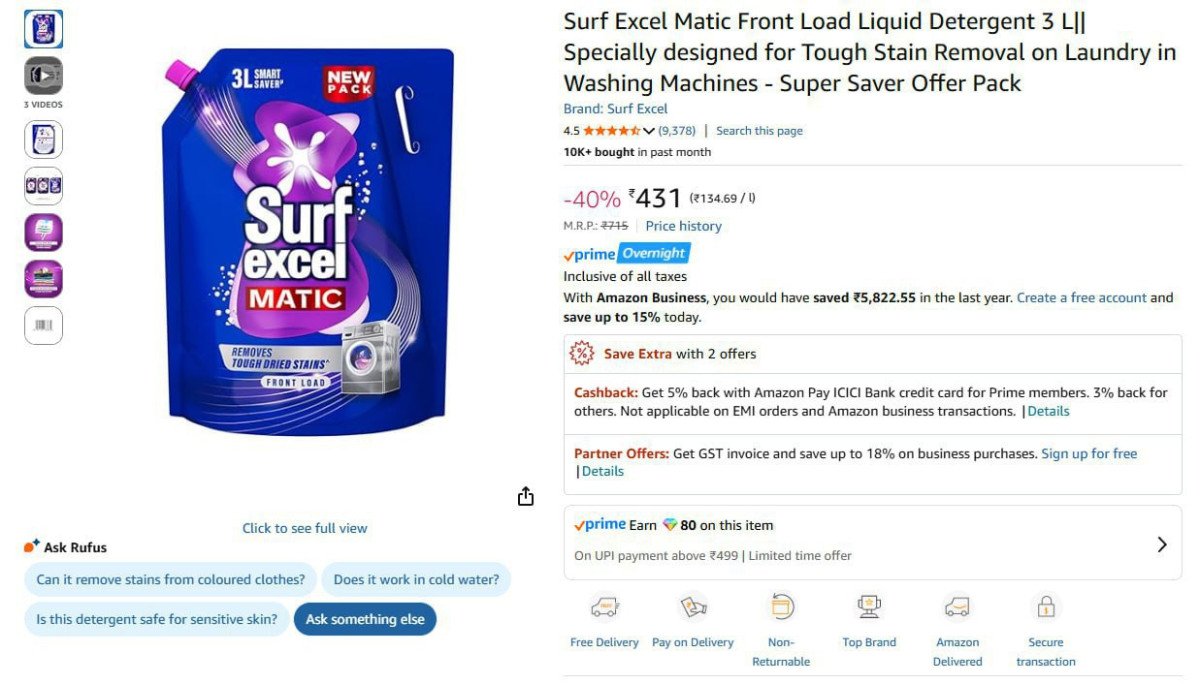Image resolution: width=1200 pixels, height=684 pixels.
Task: Open the 3 Videos thumbnail
Action: pos(44,76)
